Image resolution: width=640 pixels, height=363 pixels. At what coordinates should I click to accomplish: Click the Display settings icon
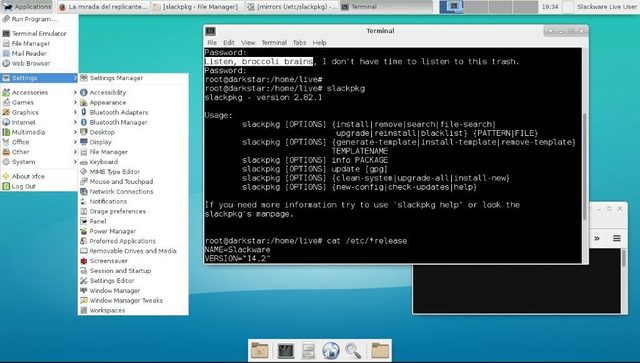coord(84,142)
